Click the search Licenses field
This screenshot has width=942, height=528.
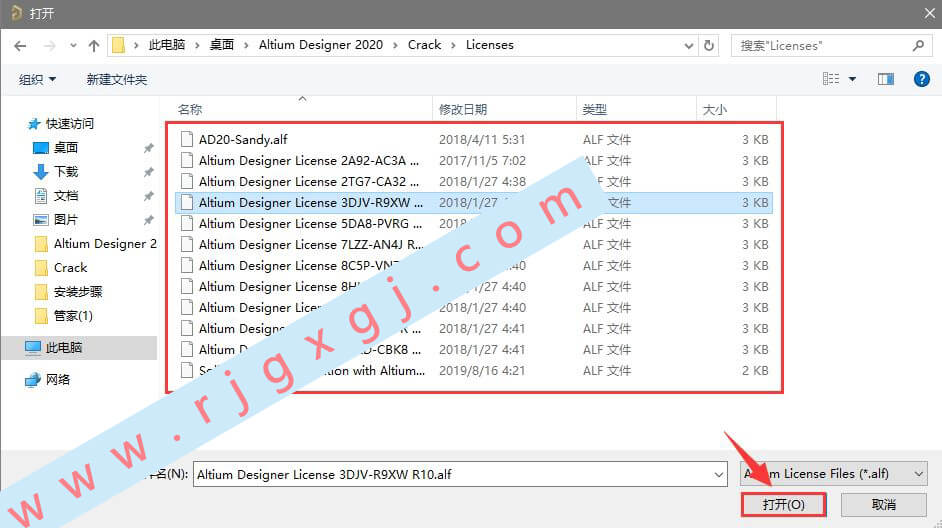[x=830, y=46]
